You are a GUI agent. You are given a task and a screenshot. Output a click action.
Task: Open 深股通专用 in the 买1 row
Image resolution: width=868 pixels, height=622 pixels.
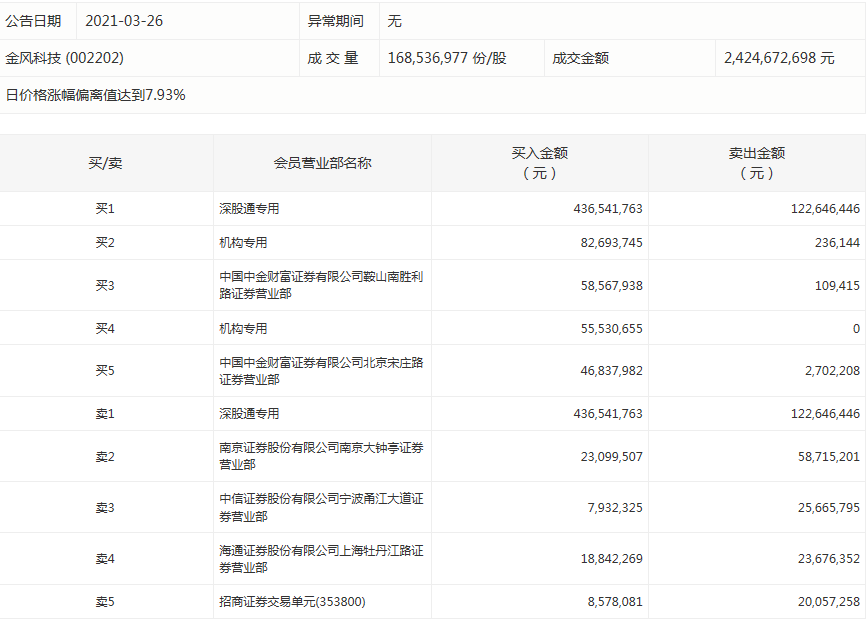click(x=250, y=209)
